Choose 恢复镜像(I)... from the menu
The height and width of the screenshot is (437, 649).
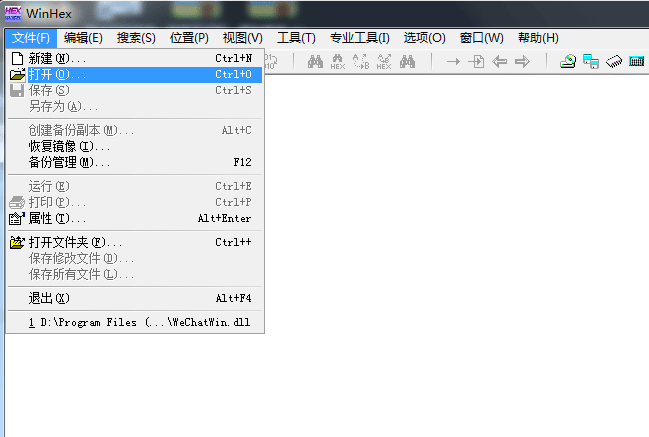[x=135, y=146]
